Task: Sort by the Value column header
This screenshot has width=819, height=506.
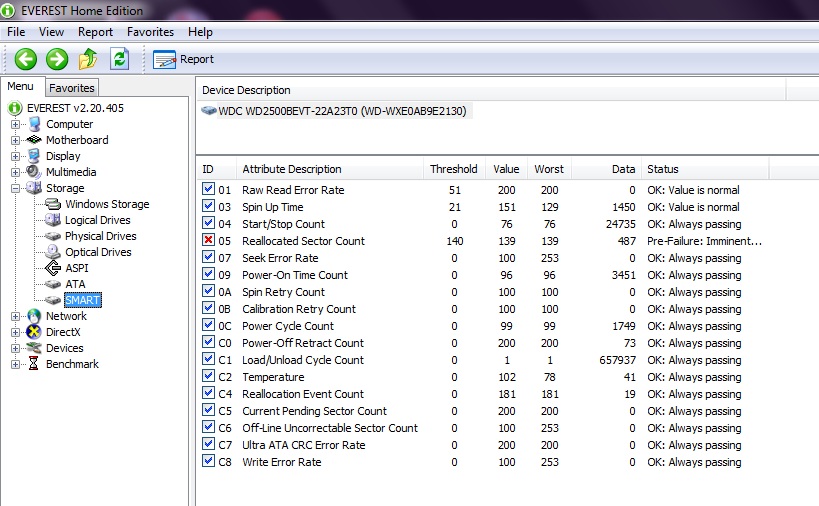Action: [506, 169]
